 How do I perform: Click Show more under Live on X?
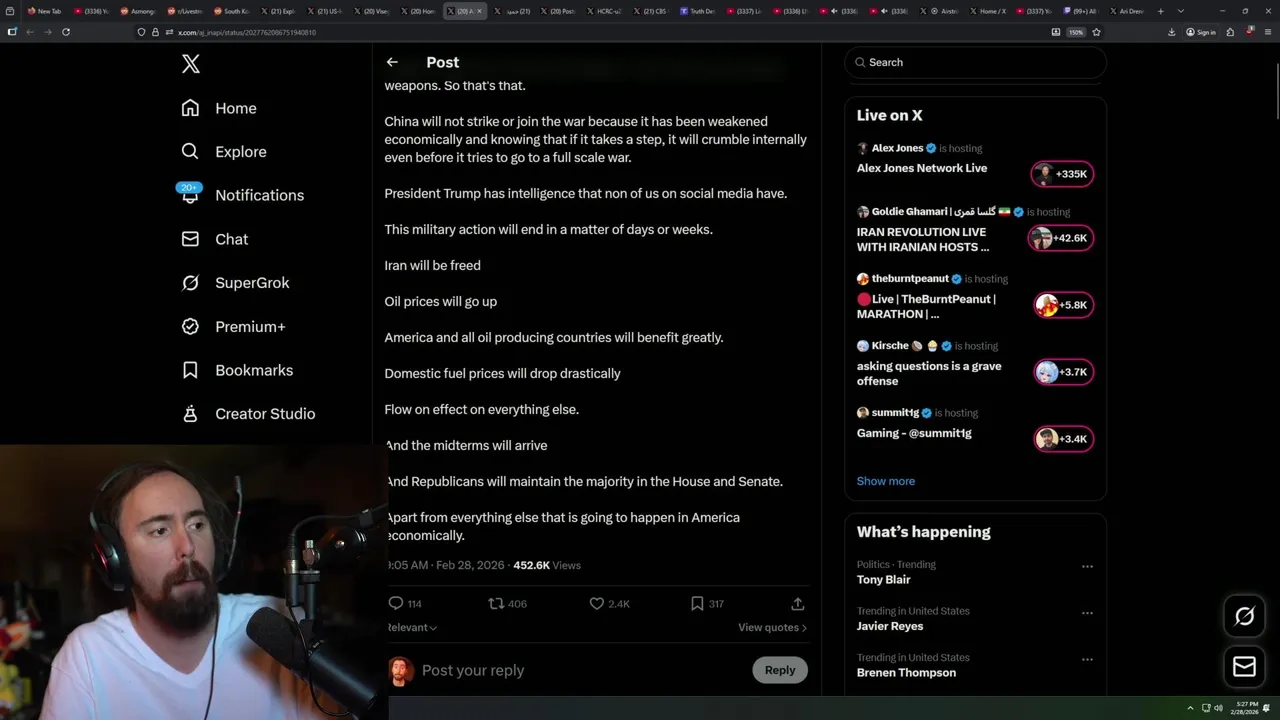tap(885, 481)
